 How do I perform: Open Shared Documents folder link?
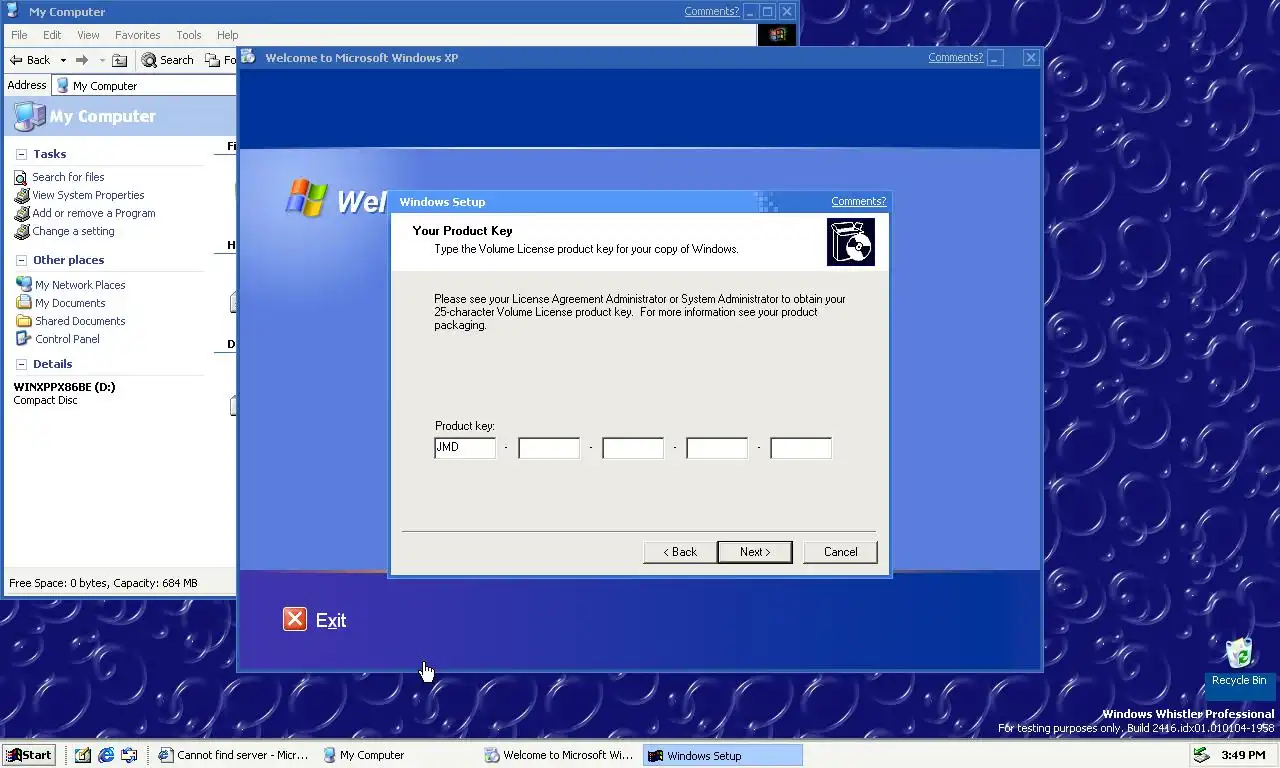tap(80, 321)
